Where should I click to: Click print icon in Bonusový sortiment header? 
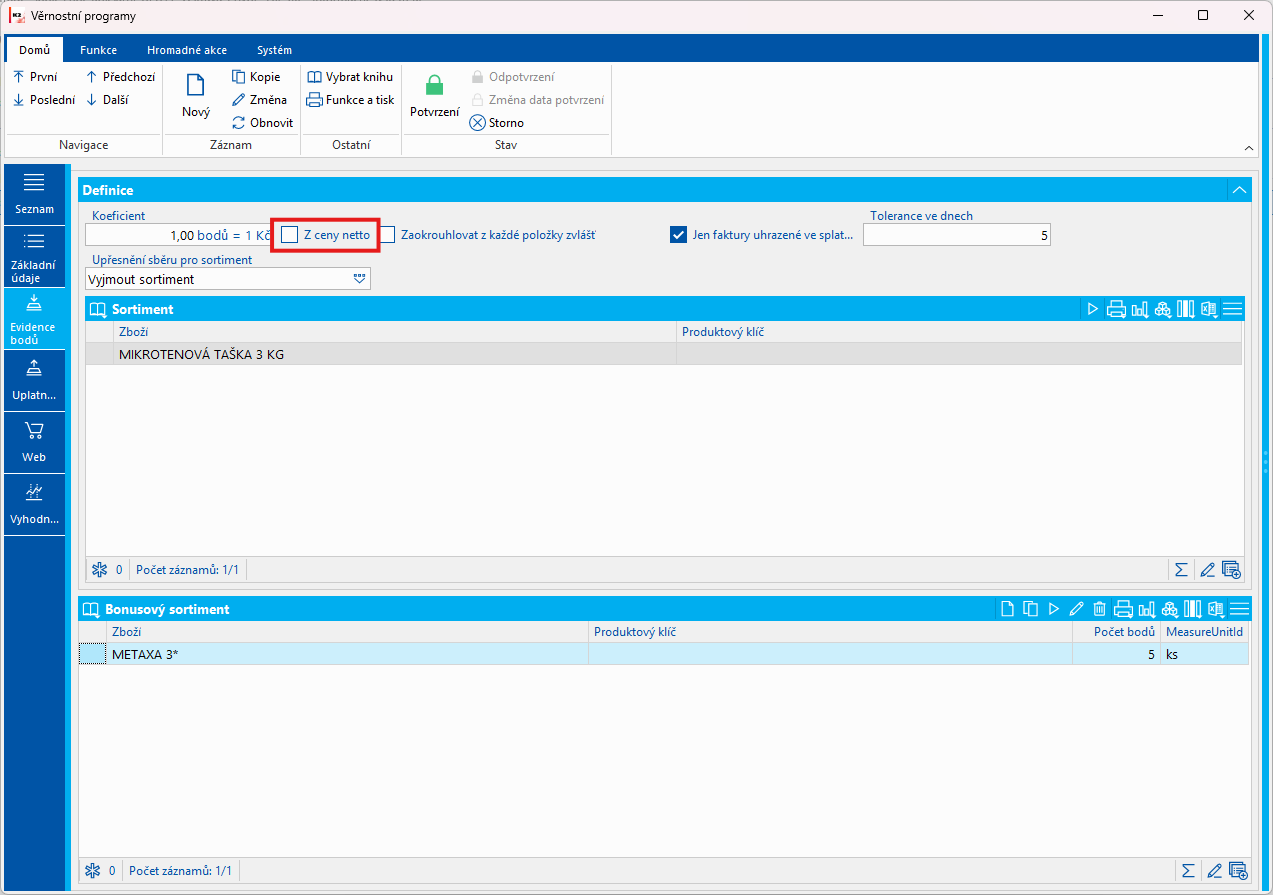coord(1122,608)
